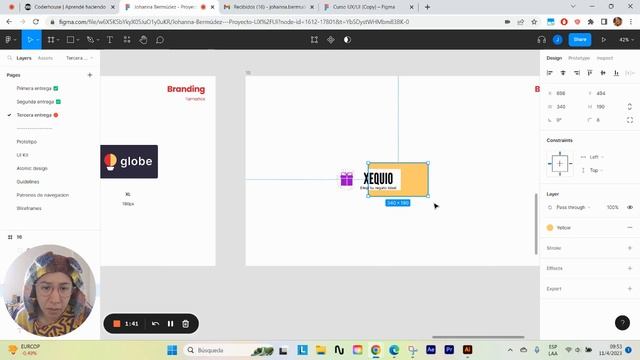This screenshot has height=360, width=640.
Task: Open the Guidelines page
Action: pos(28,182)
